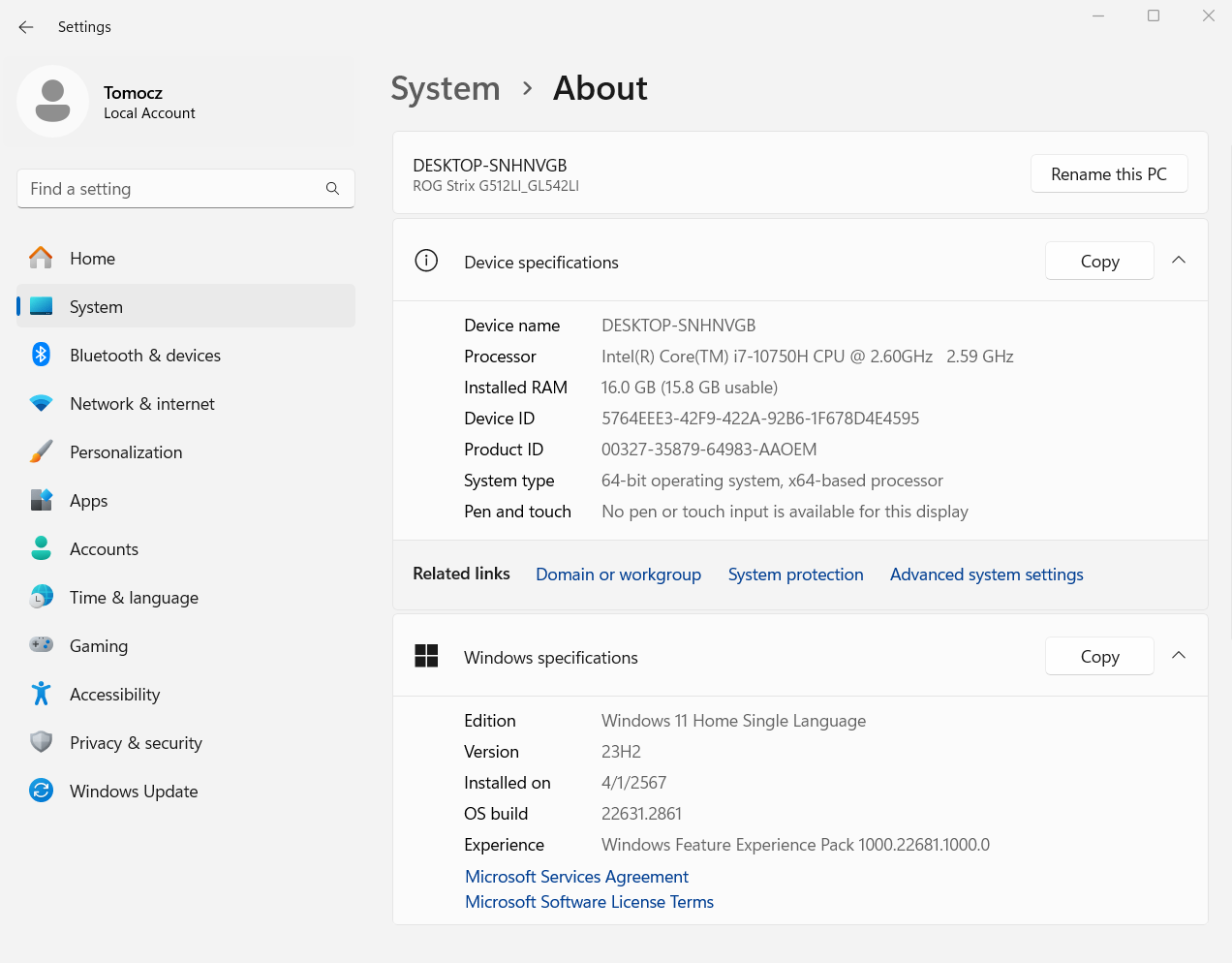Click the Edition value text

[x=733, y=721]
